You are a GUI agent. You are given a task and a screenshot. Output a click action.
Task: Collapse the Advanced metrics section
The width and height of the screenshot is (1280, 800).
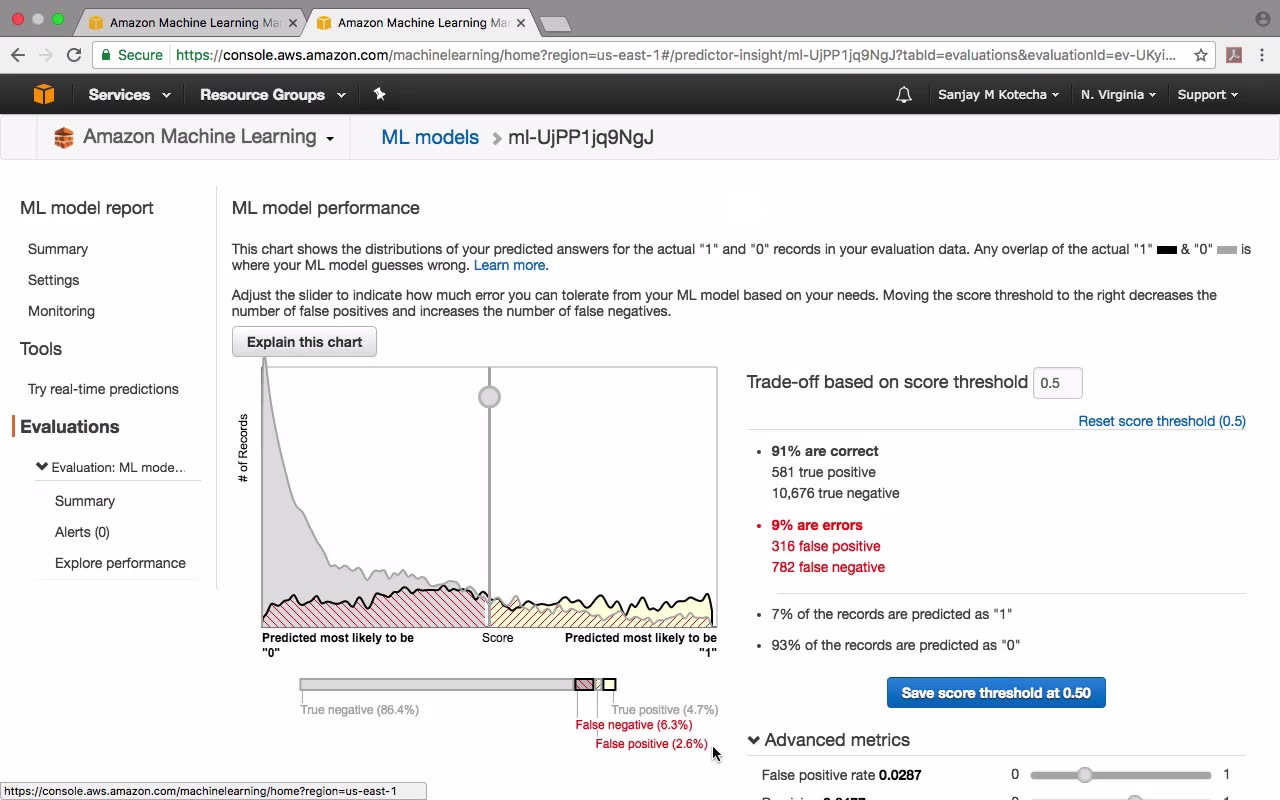(828, 740)
